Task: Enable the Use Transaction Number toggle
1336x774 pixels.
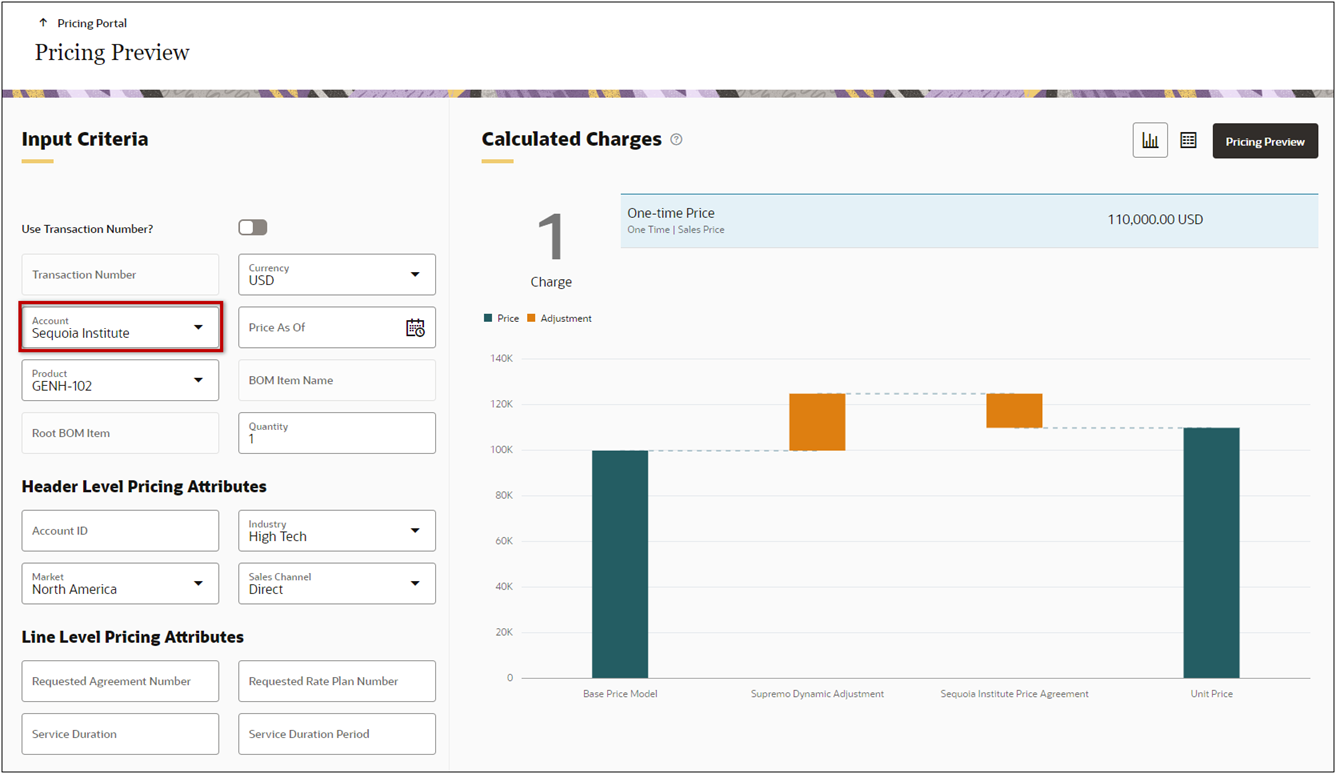Action: [x=252, y=227]
